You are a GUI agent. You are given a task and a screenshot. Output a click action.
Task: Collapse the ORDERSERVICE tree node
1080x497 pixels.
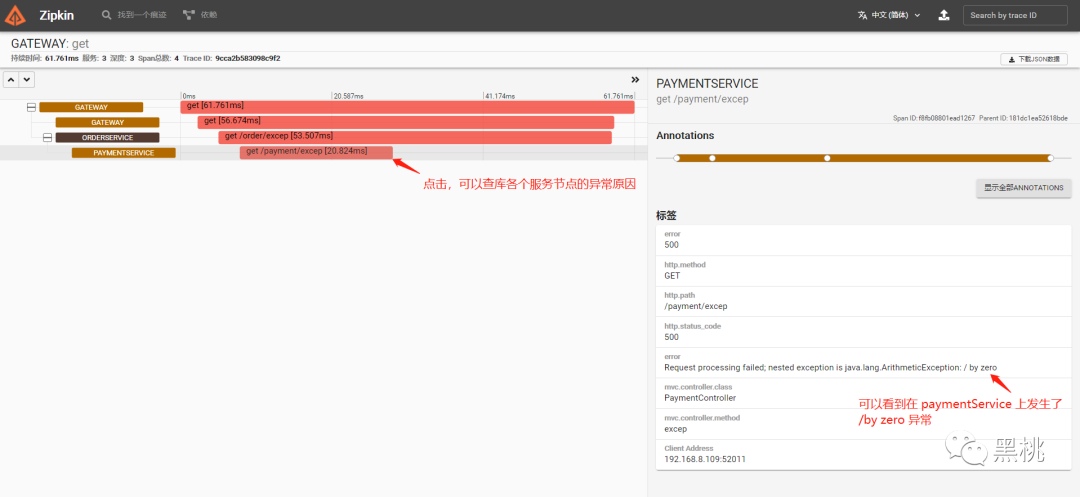tap(48, 138)
